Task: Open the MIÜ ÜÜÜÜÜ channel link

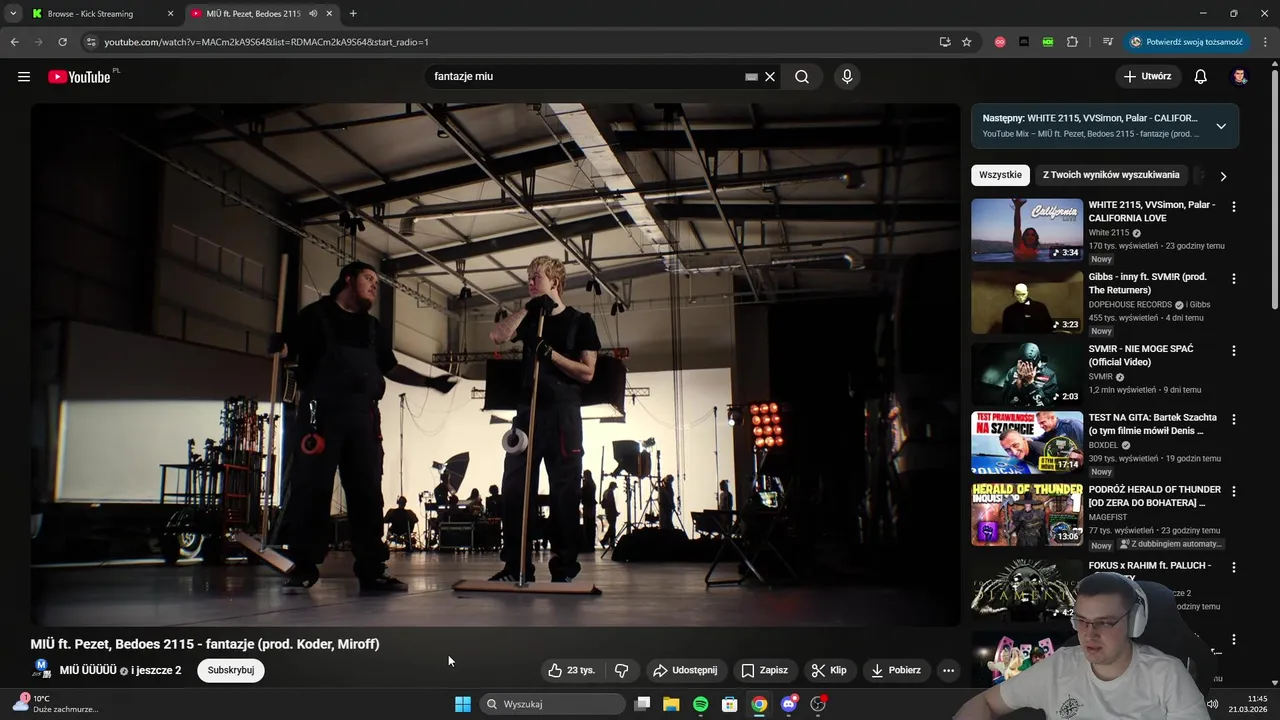Action: (x=88, y=670)
